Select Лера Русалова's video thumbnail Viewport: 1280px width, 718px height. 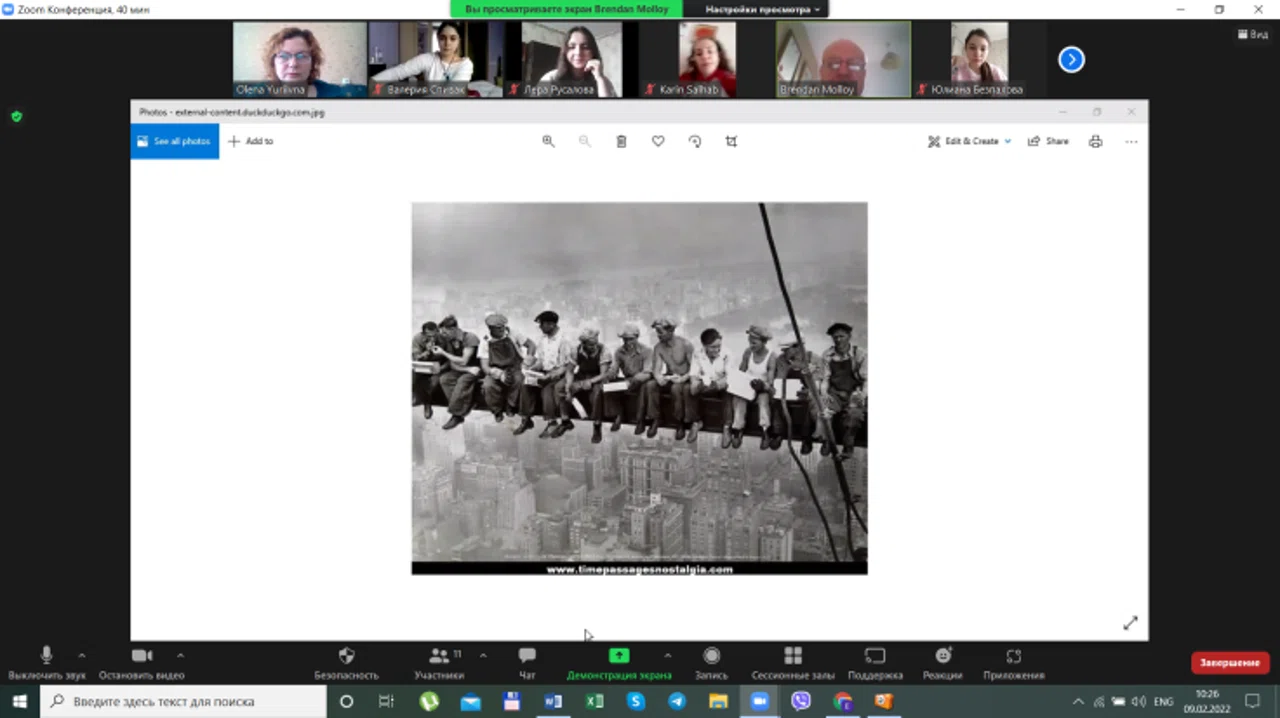(571, 59)
